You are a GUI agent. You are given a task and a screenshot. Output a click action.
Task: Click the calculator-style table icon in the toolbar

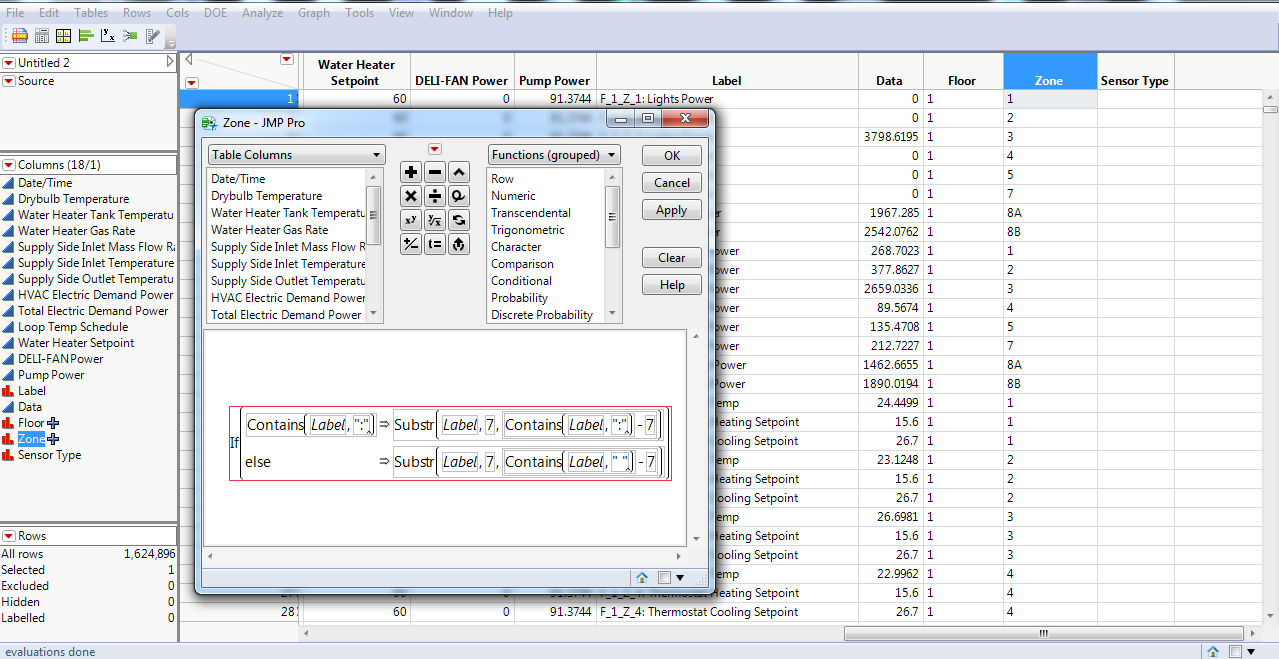coord(42,36)
